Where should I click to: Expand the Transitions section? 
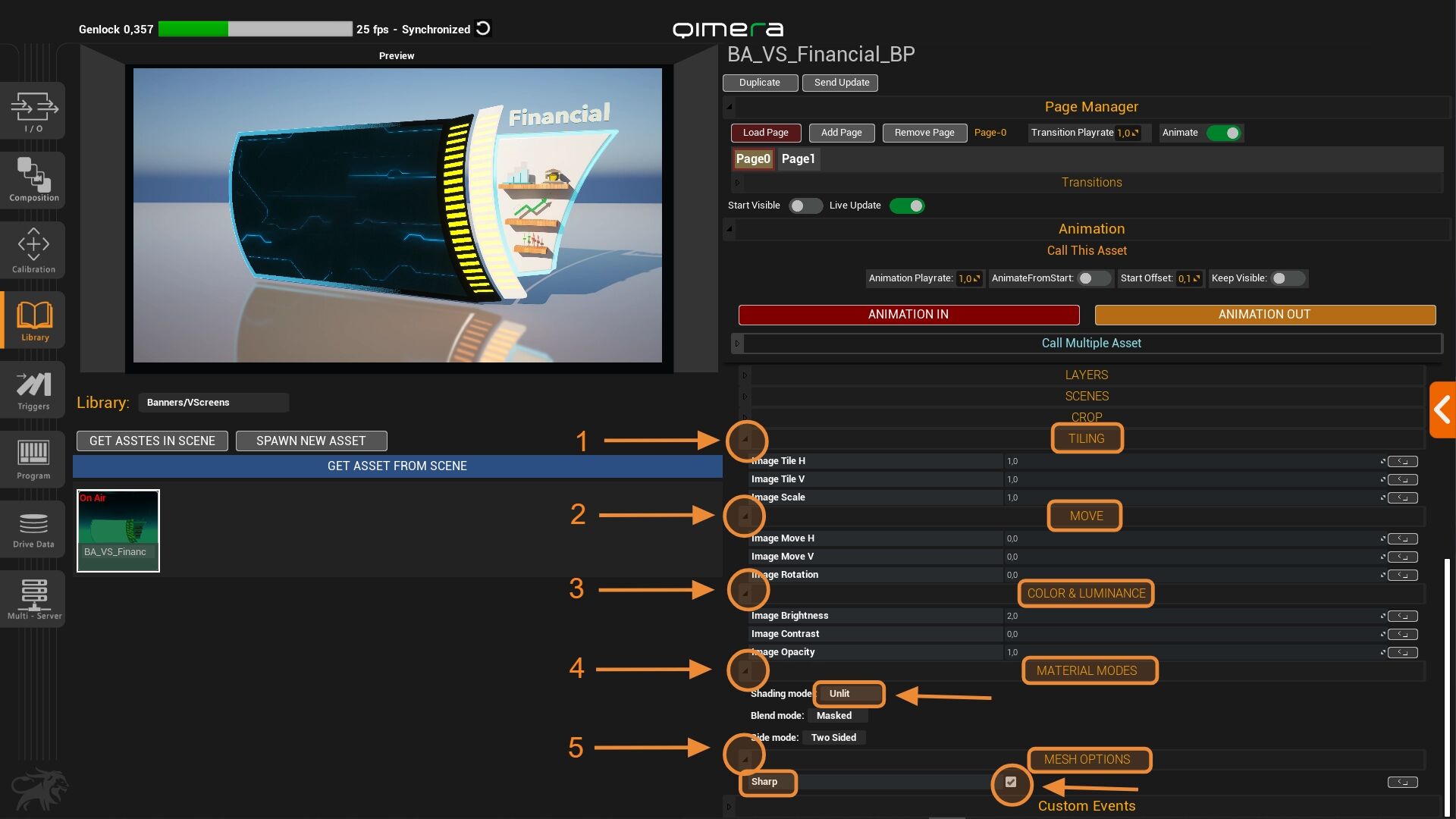coord(1090,182)
